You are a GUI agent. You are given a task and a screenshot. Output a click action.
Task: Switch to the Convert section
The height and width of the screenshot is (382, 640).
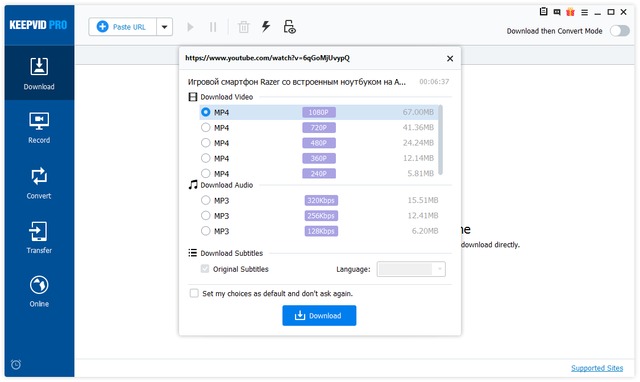(39, 183)
